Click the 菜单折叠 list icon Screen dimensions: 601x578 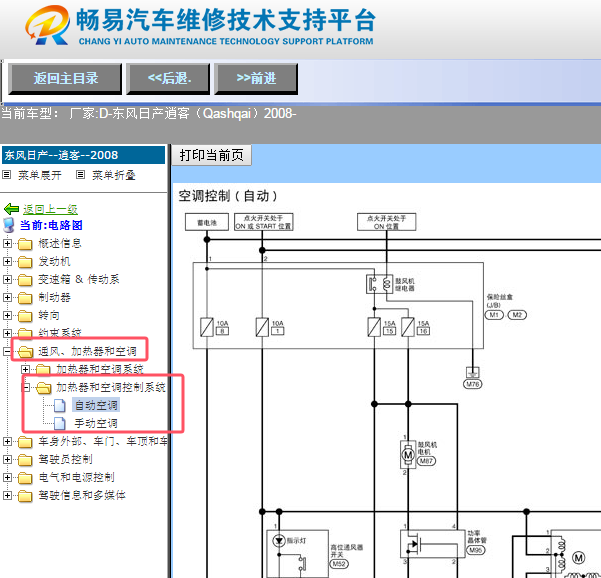coord(80,175)
